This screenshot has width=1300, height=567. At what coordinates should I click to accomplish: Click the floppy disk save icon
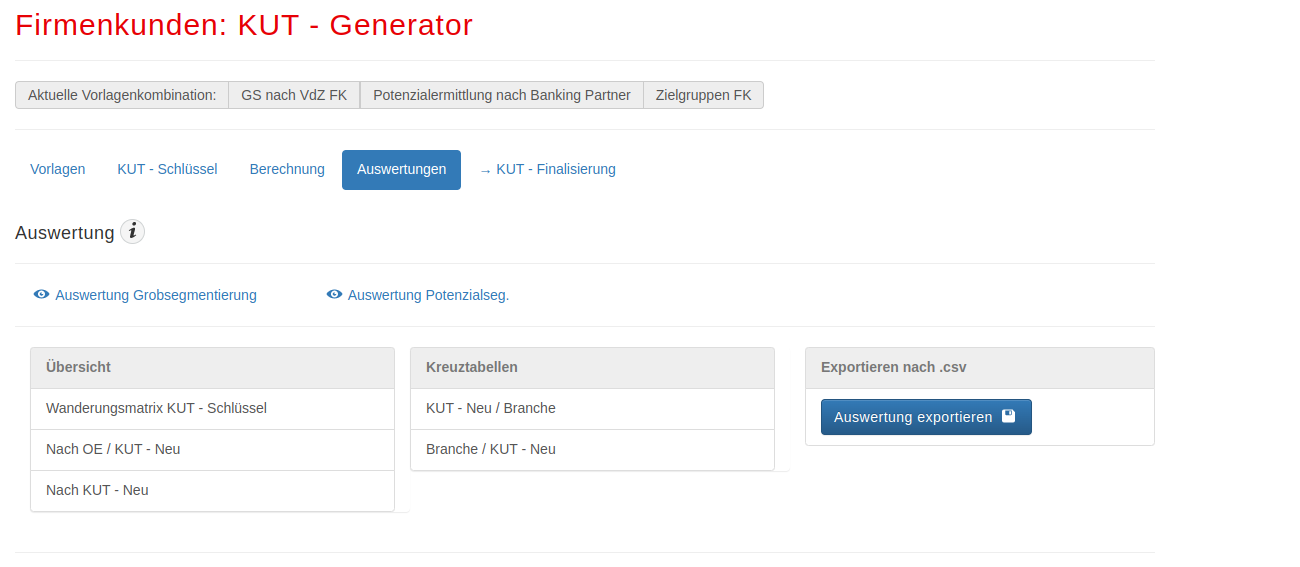click(x=1008, y=416)
